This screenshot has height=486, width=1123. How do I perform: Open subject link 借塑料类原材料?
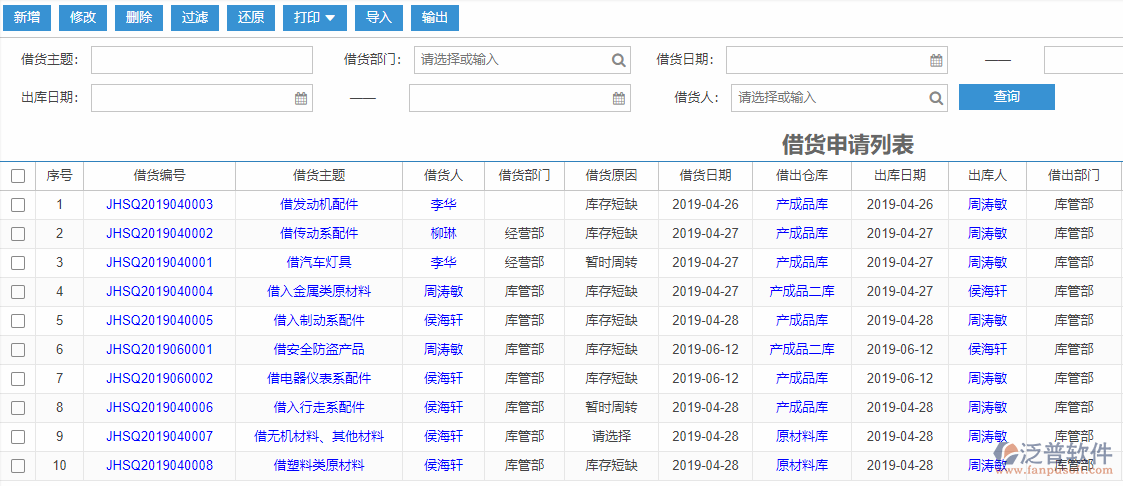pyautogui.click(x=319, y=466)
